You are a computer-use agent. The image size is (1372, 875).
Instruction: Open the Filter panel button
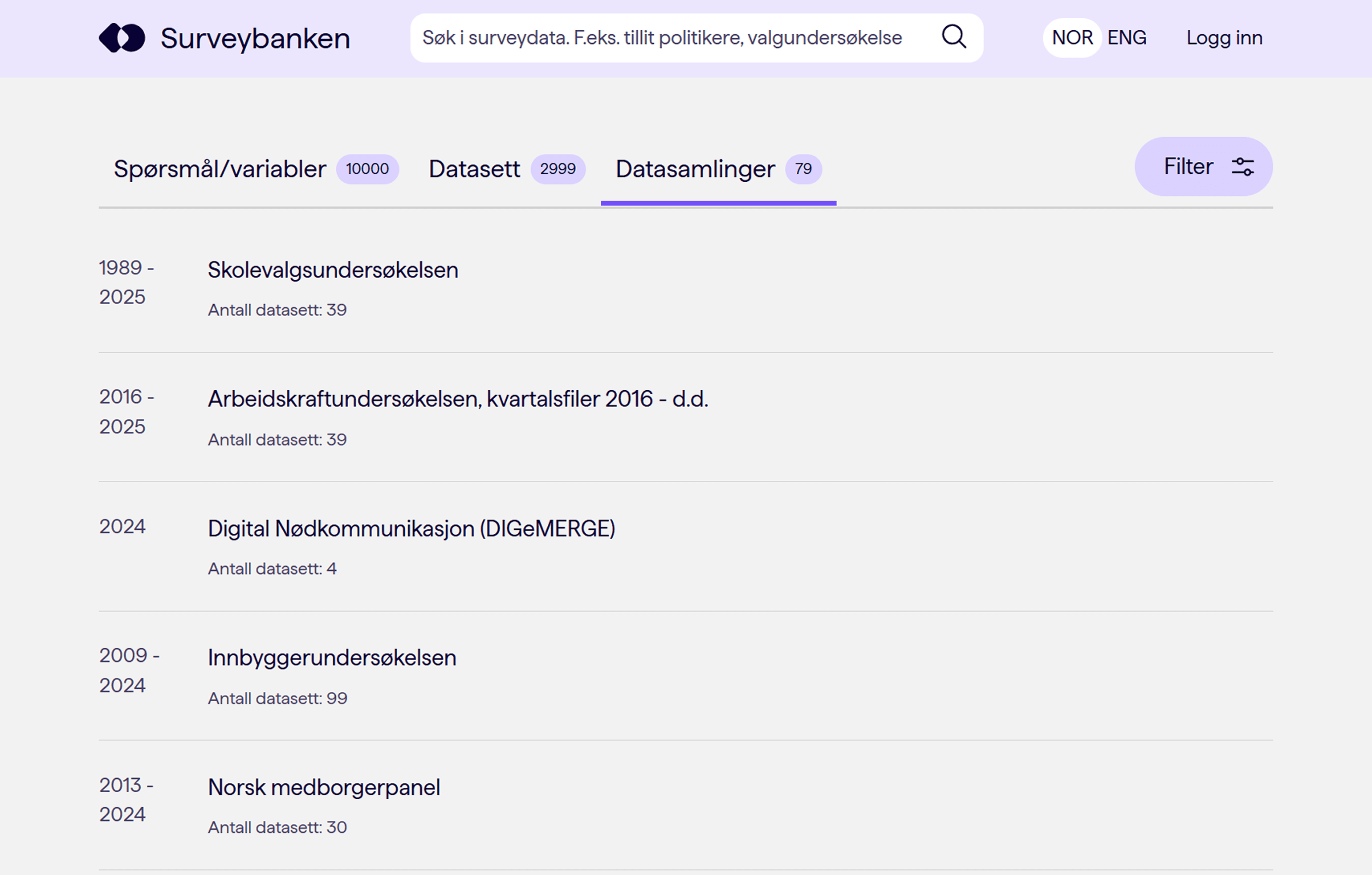(1203, 167)
